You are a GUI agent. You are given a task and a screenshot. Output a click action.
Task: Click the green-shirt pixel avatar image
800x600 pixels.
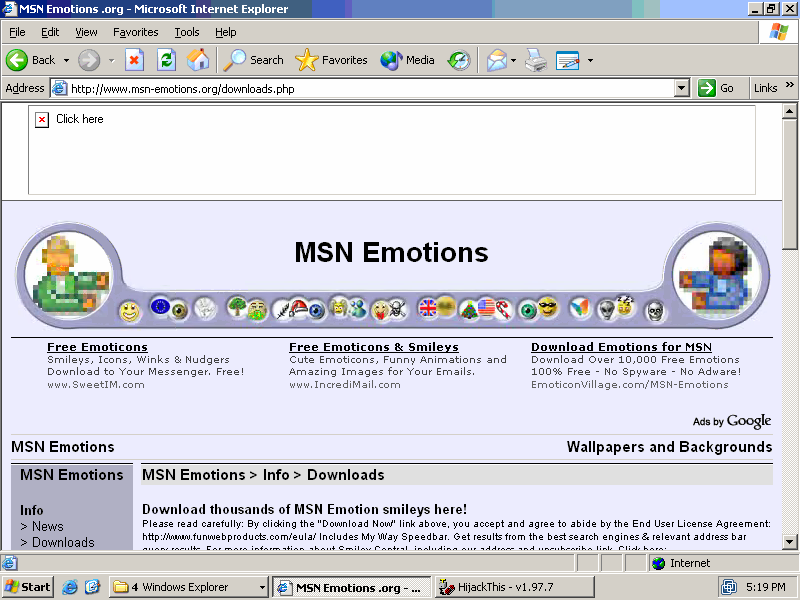(x=69, y=275)
